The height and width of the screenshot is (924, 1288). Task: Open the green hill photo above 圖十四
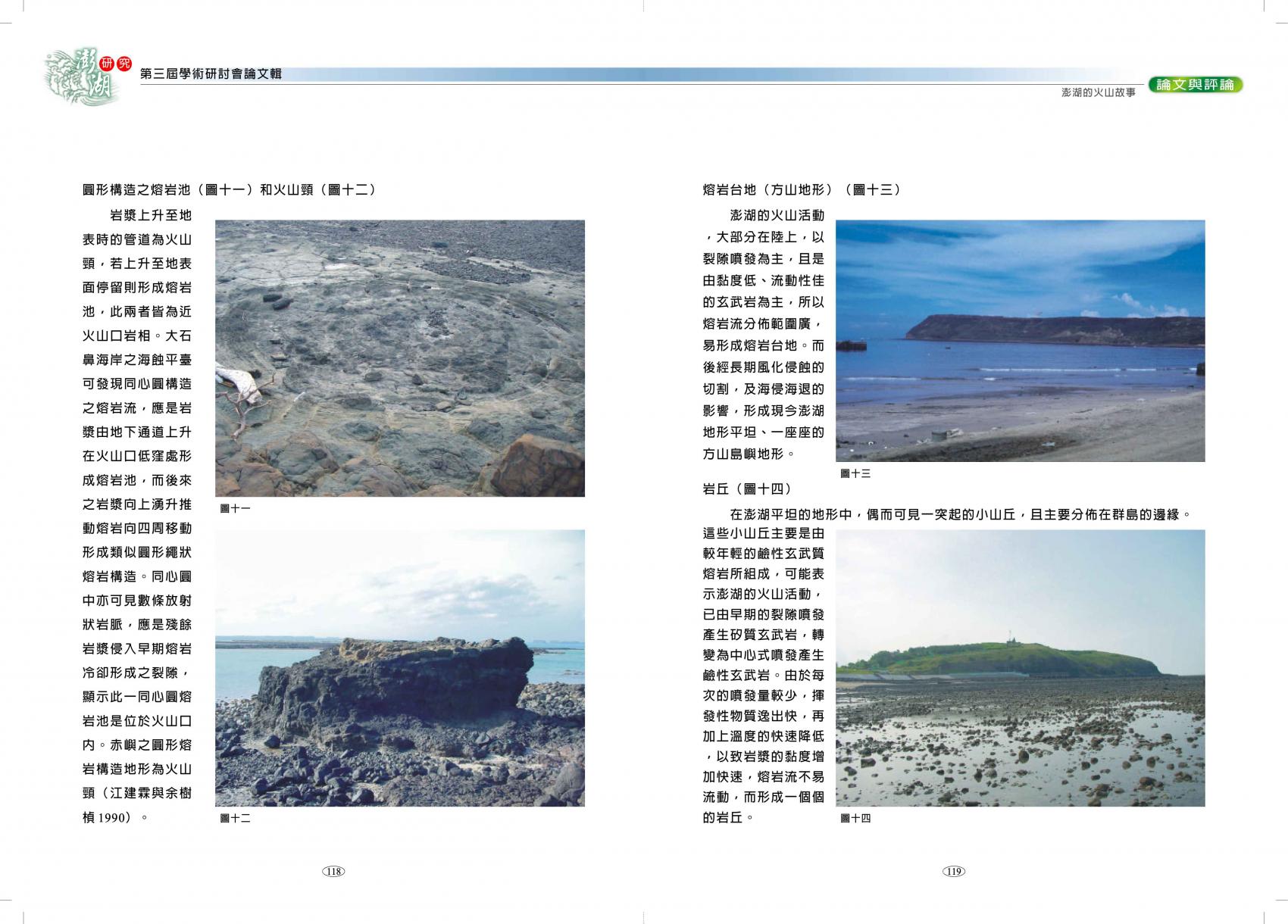click(1020, 667)
